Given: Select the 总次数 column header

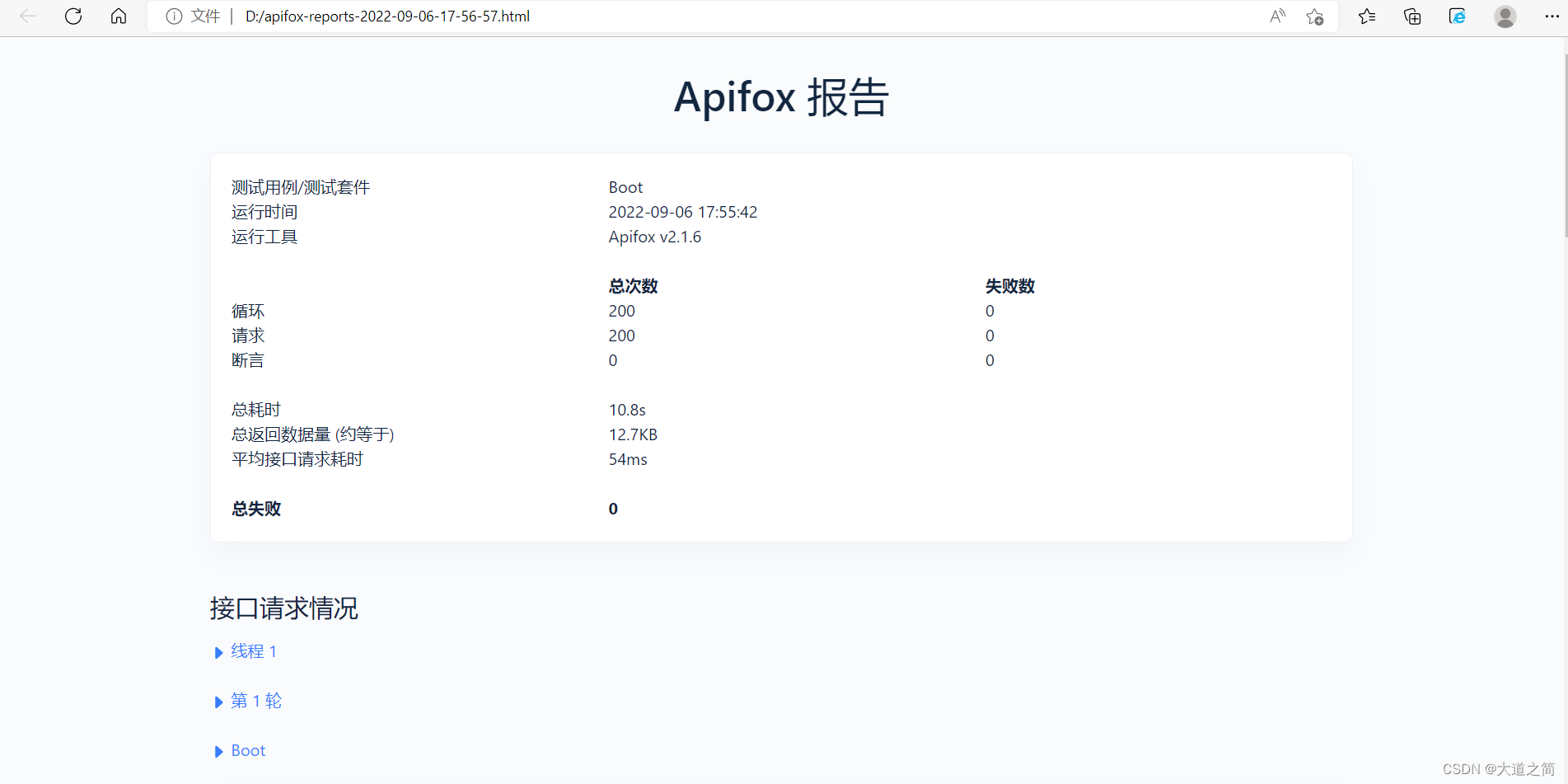Looking at the screenshot, I should tap(633, 286).
